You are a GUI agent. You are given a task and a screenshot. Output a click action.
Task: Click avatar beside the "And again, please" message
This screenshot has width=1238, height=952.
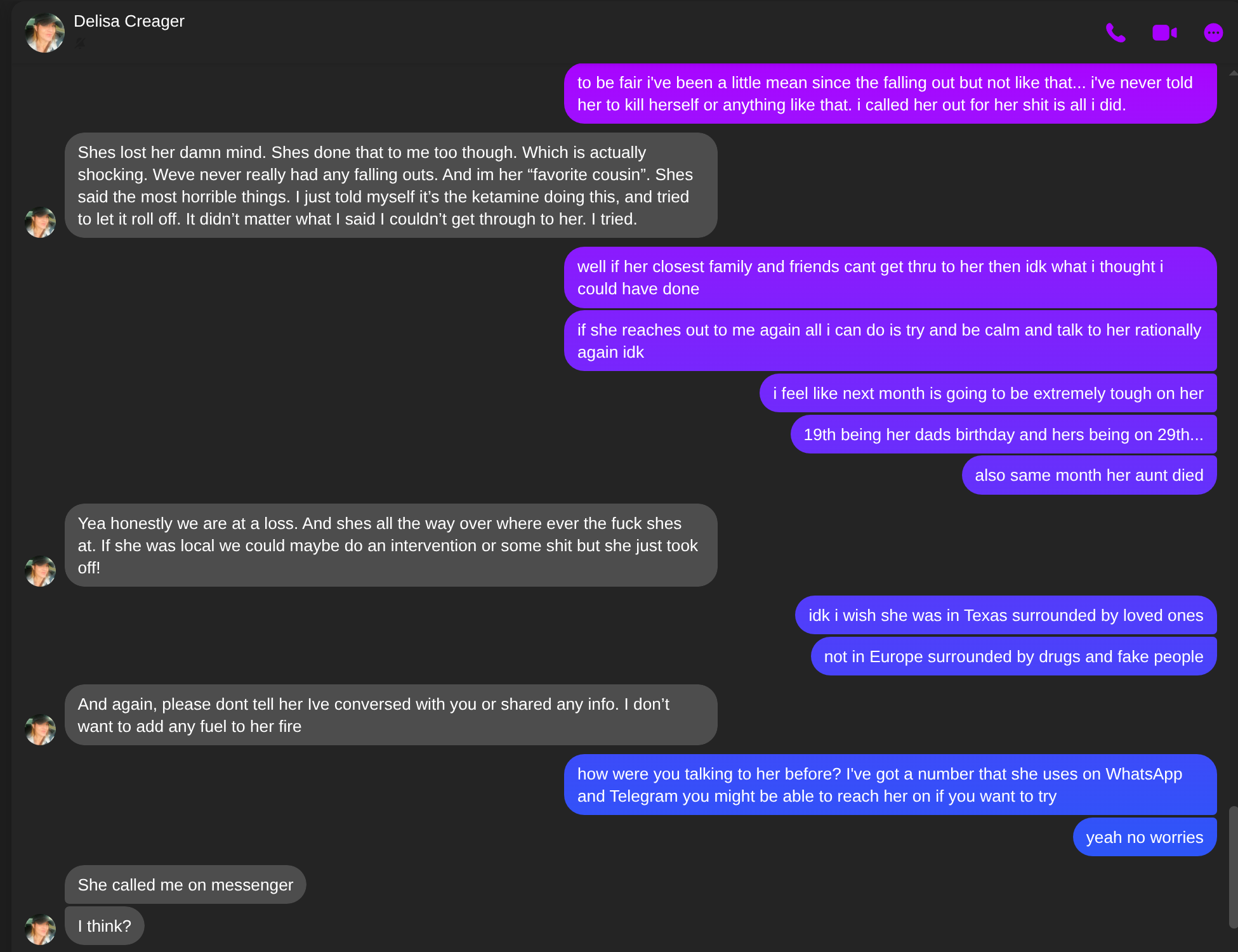tap(40, 729)
